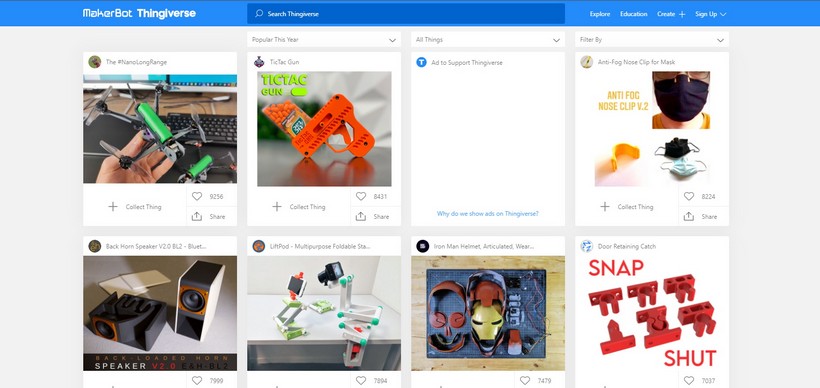Image resolution: width=820 pixels, height=388 pixels.
Task: Click the search magnifier icon
Action: point(259,14)
